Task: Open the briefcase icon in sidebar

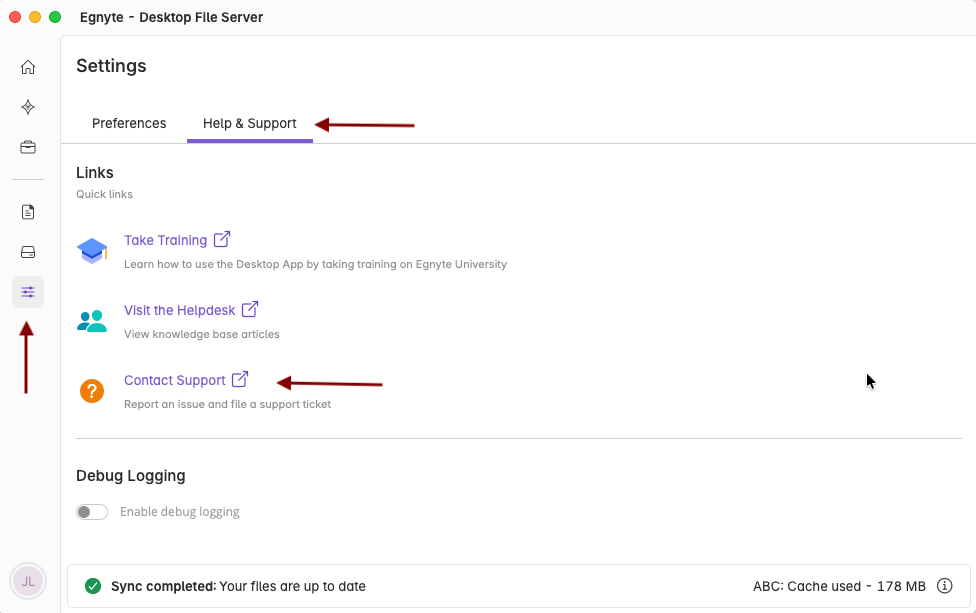Action: (x=28, y=147)
